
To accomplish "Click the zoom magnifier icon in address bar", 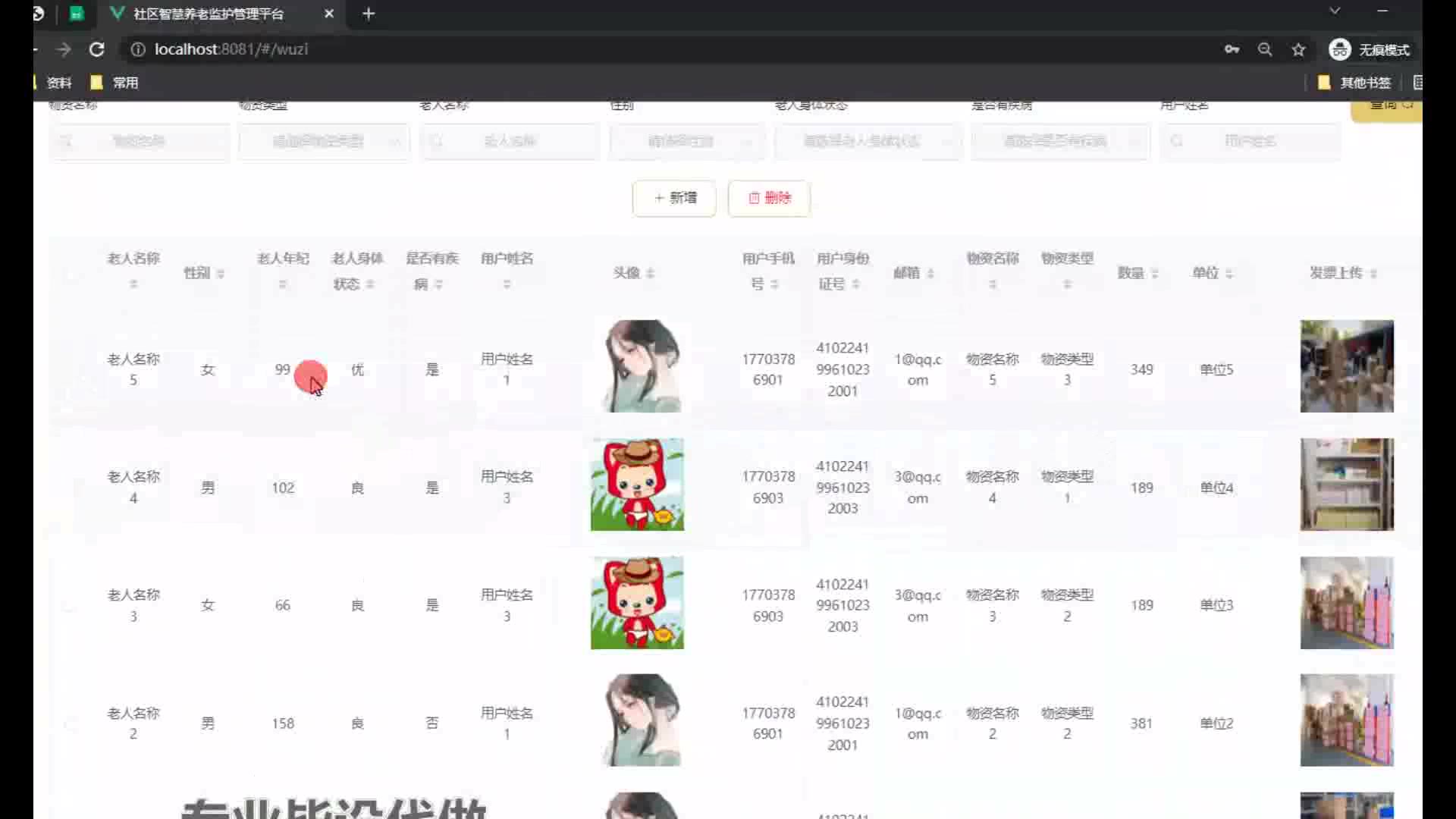I will (1265, 49).
